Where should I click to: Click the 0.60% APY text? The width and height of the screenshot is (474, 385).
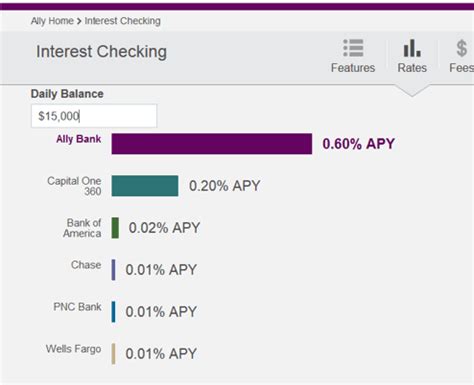(x=359, y=144)
